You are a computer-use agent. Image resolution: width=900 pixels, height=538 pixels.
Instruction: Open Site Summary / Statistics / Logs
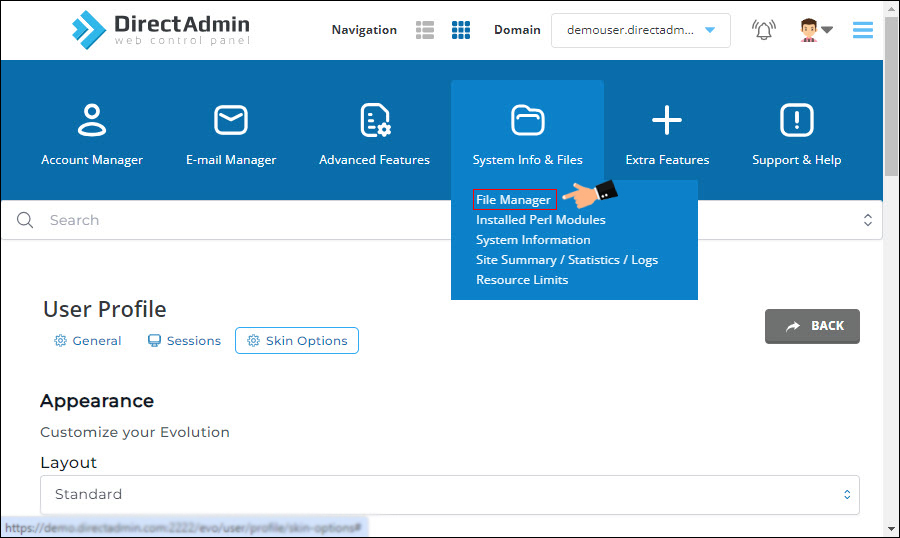(x=567, y=260)
